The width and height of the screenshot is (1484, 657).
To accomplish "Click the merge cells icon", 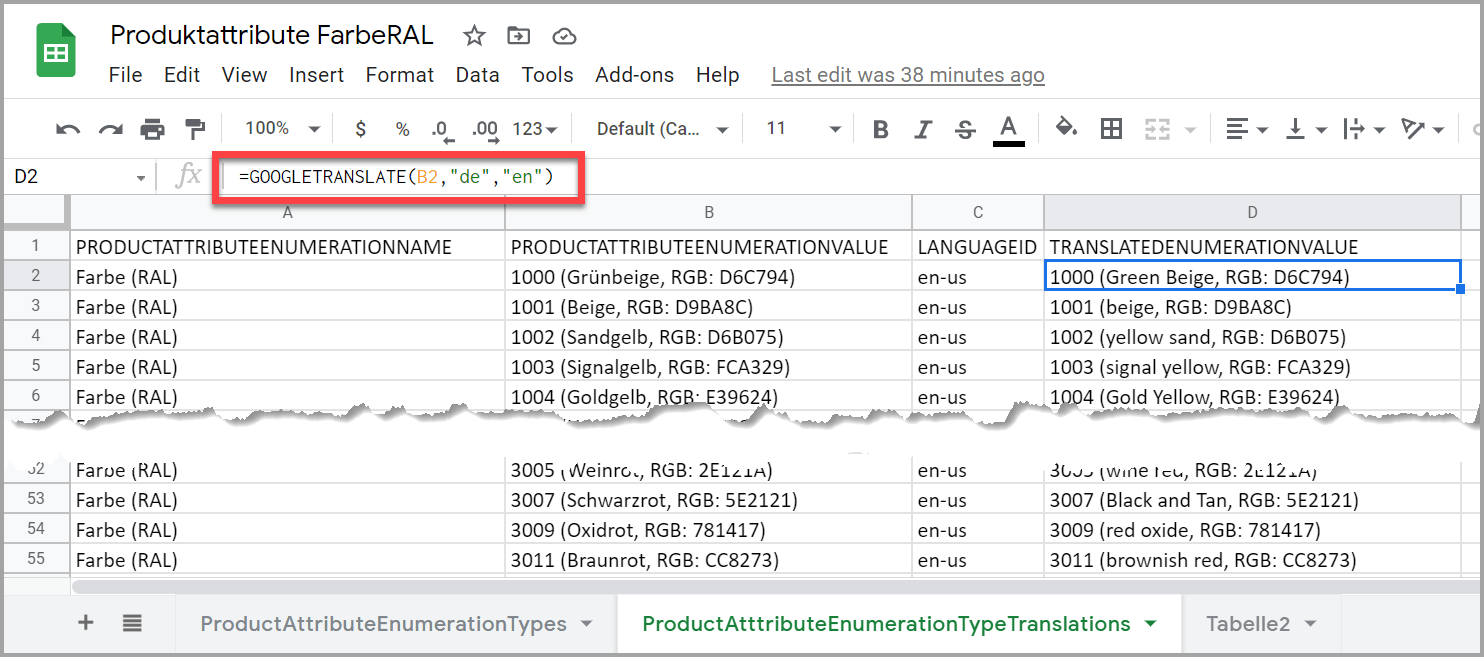I will tap(1157, 129).
